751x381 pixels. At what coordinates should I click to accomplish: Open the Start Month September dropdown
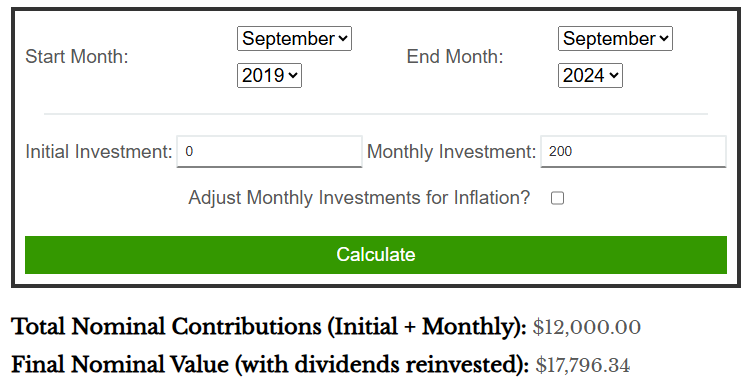[x=294, y=38]
